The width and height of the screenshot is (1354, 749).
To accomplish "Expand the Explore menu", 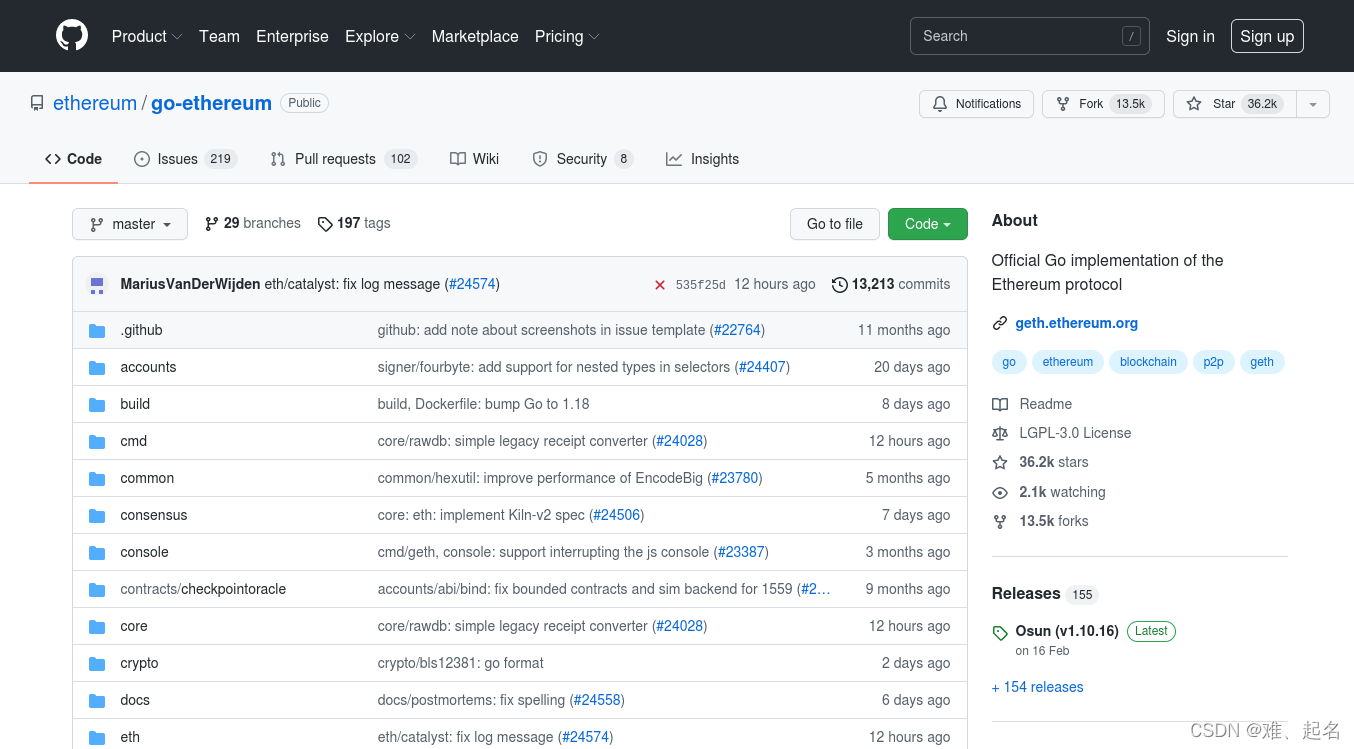I will (x=380, y=36).
